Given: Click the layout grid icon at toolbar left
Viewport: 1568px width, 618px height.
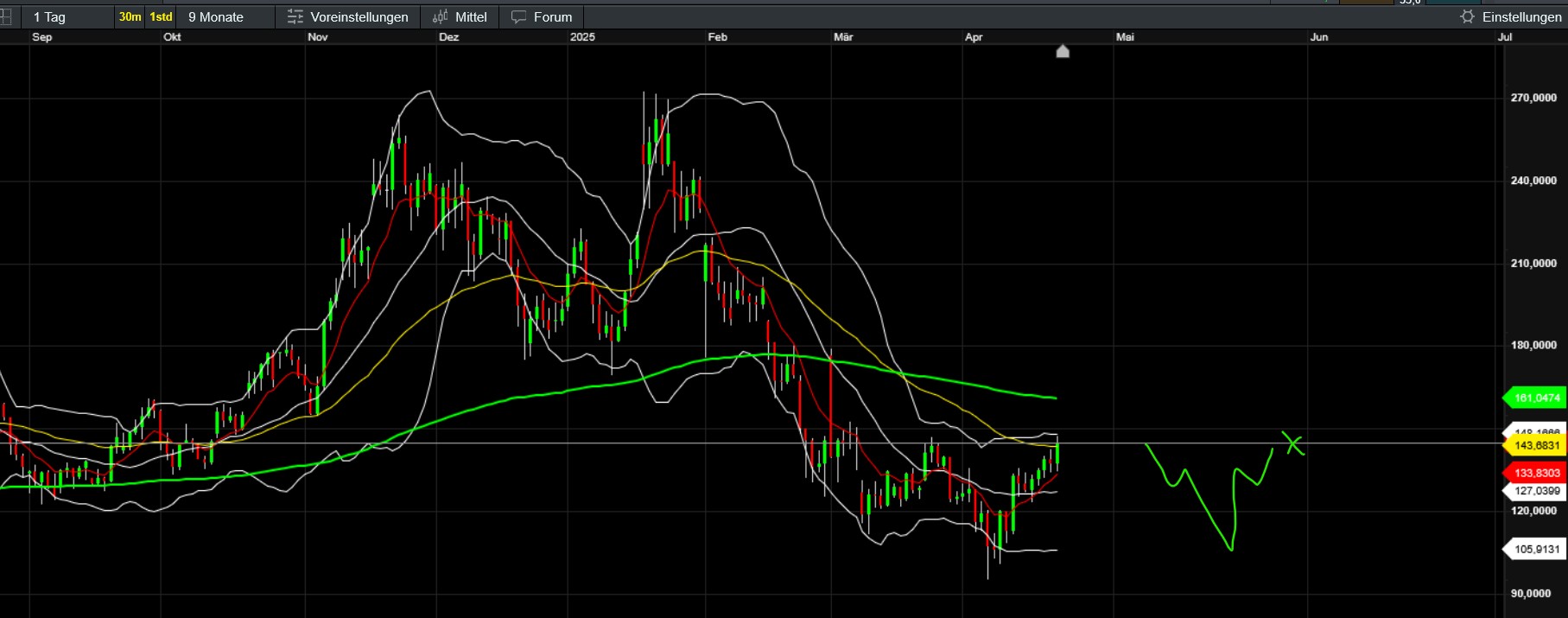Looking at the screenshot, I should click(5, 17).
